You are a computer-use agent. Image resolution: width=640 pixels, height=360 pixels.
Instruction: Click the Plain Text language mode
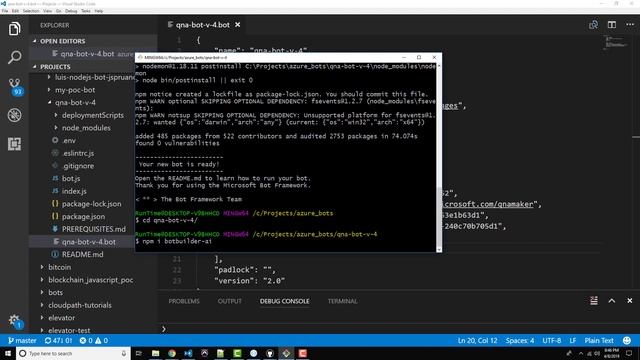599,340
